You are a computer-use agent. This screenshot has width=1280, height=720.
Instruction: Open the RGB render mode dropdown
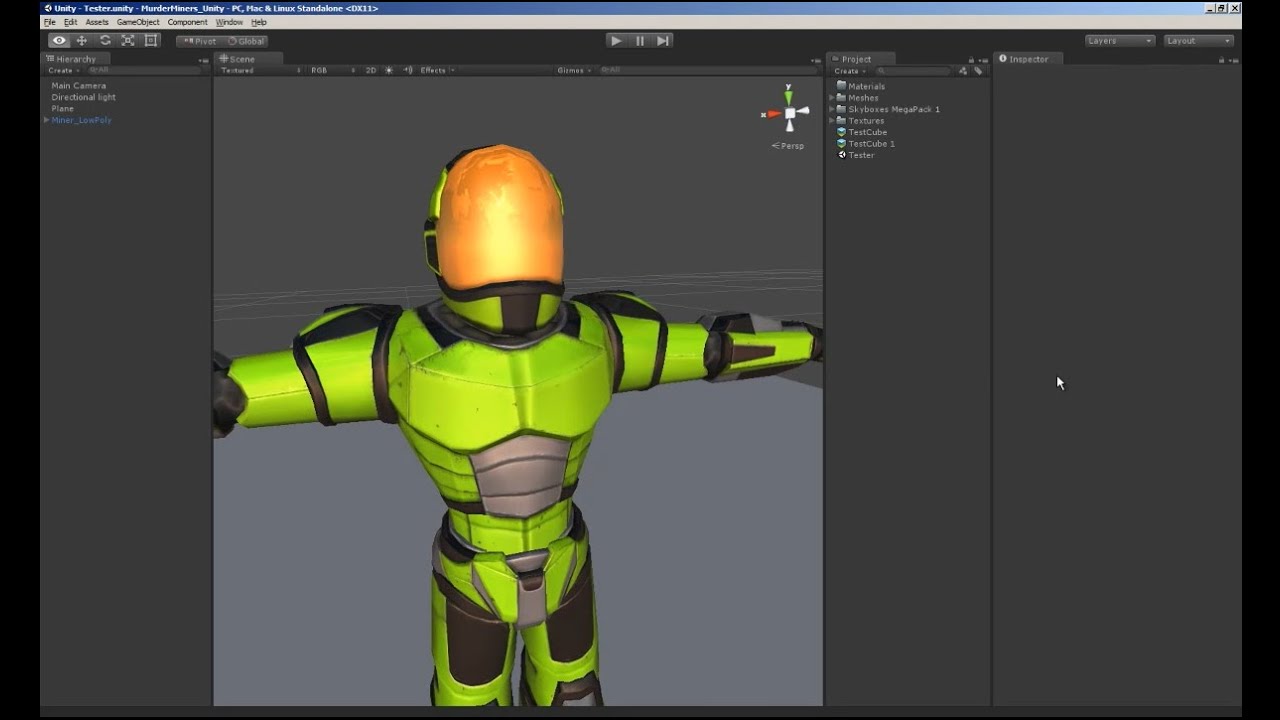coord(332,71)
